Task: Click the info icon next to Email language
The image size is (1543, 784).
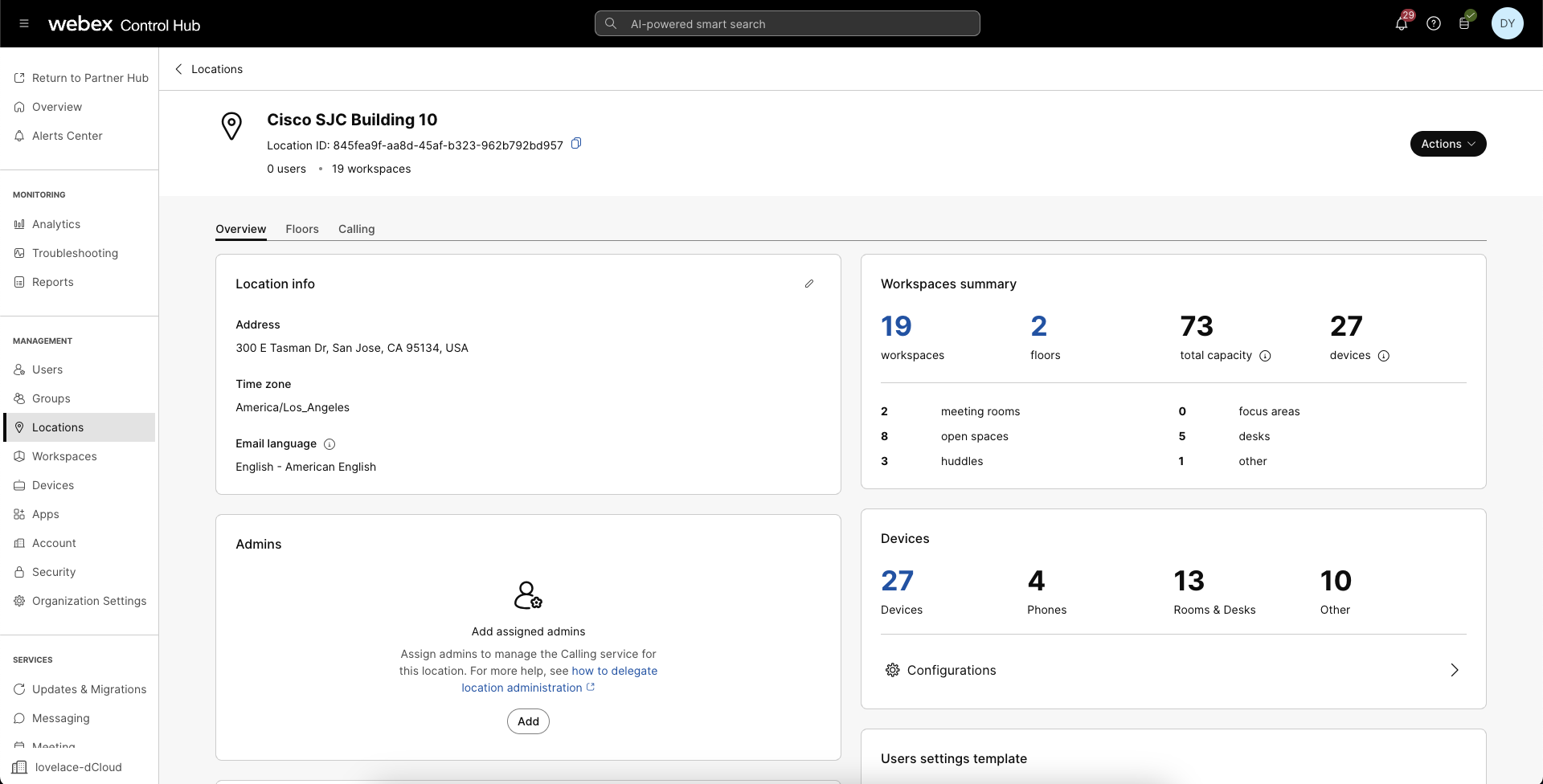Action: coord(329,443)
